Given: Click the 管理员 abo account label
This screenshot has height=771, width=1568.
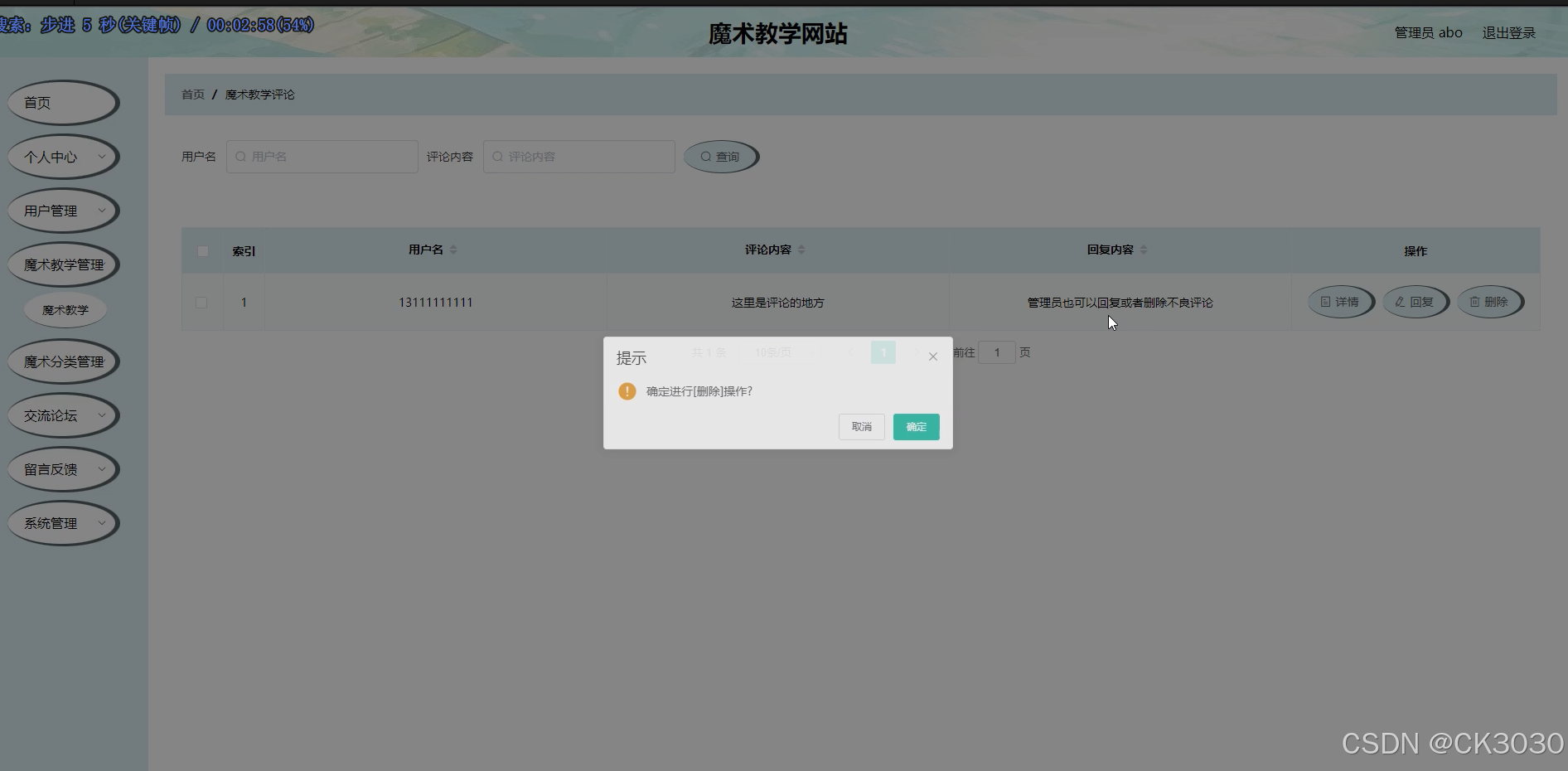Looking at the screenshot, I should [1428, 32].
